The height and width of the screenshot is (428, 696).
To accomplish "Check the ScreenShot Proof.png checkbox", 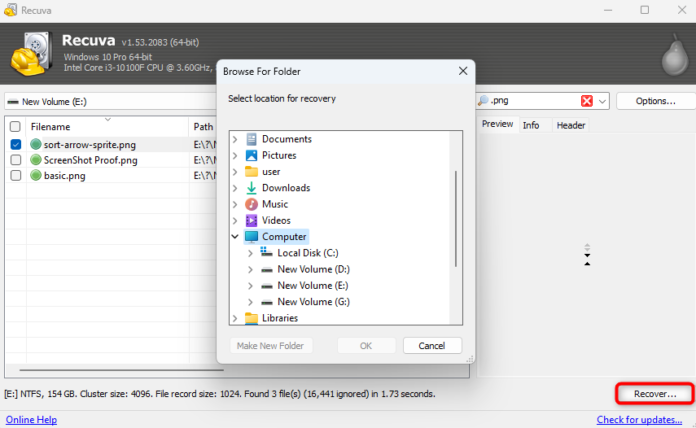I will (x=15, y=160).
